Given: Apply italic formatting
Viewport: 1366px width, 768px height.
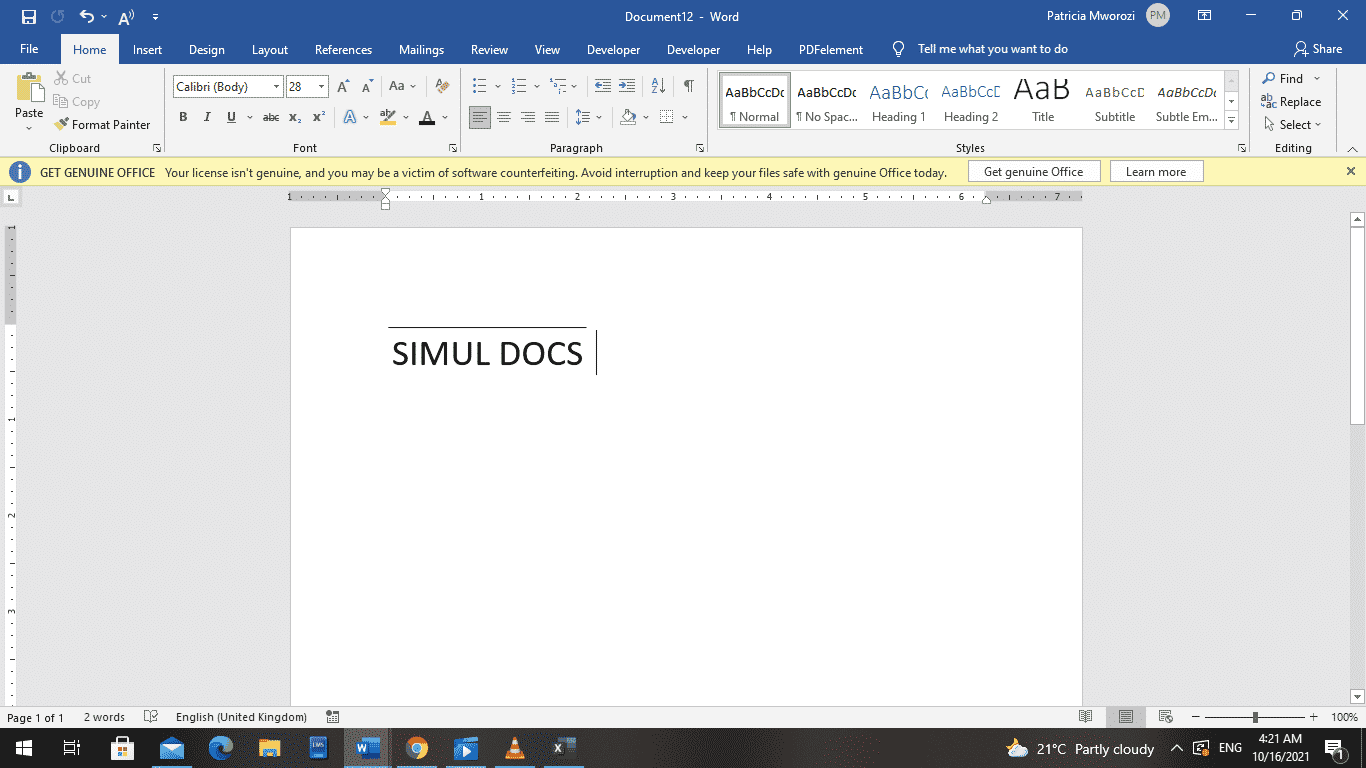Looking at the screenshot, I should (207, 117).
